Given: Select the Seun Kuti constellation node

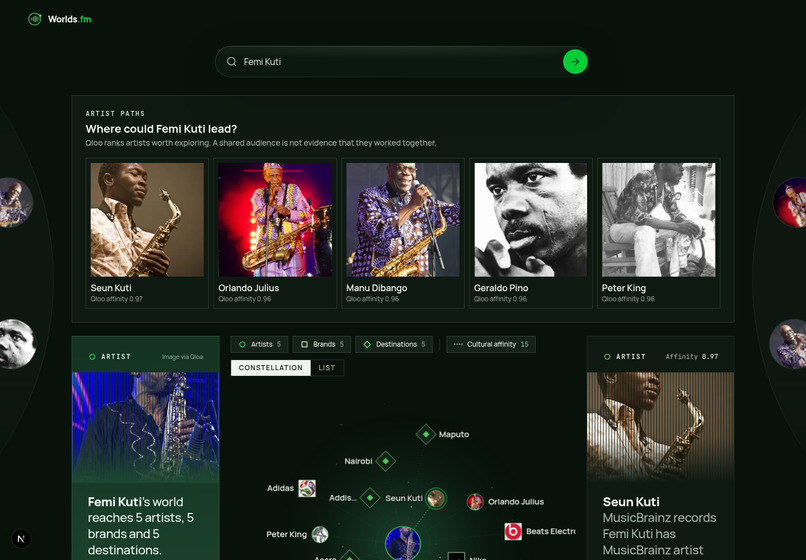Looking at the screenshot, I should pyautogui.click(x=436, y=498).
